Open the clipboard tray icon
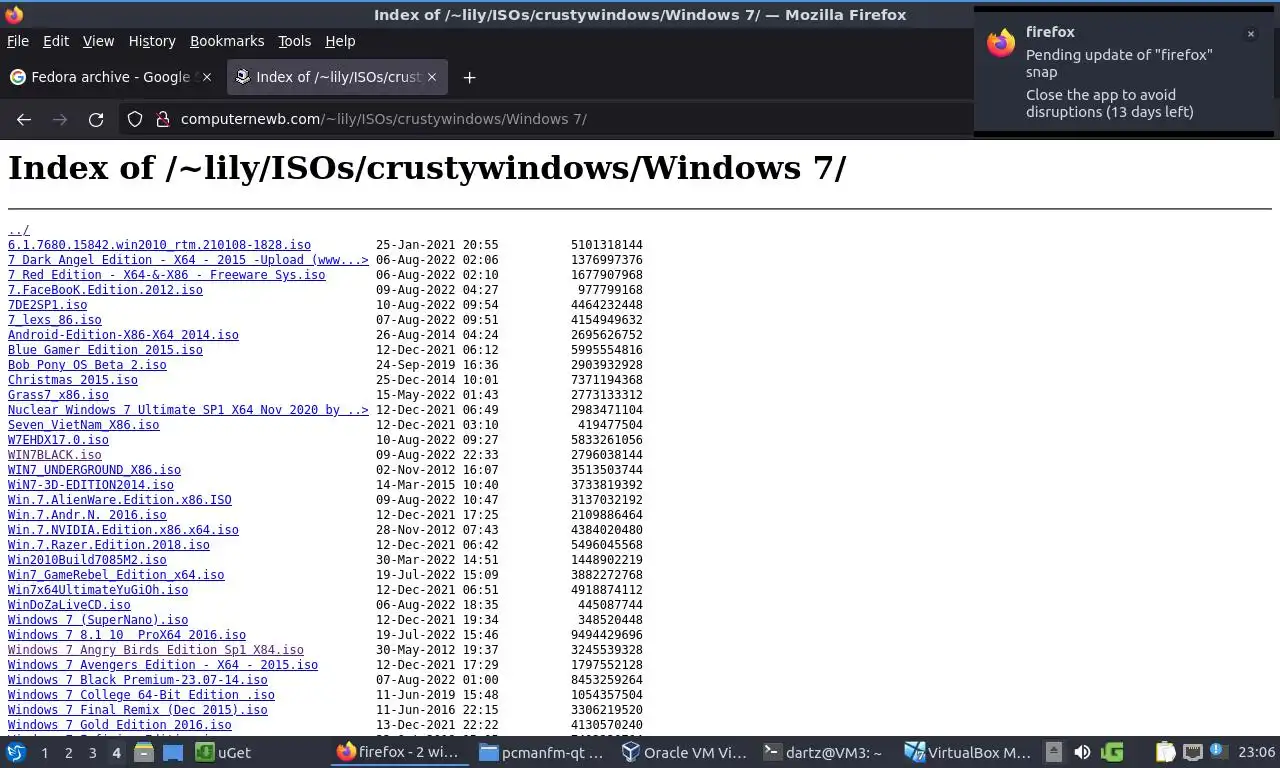 pyautogui.click(x=1166, y=752)
